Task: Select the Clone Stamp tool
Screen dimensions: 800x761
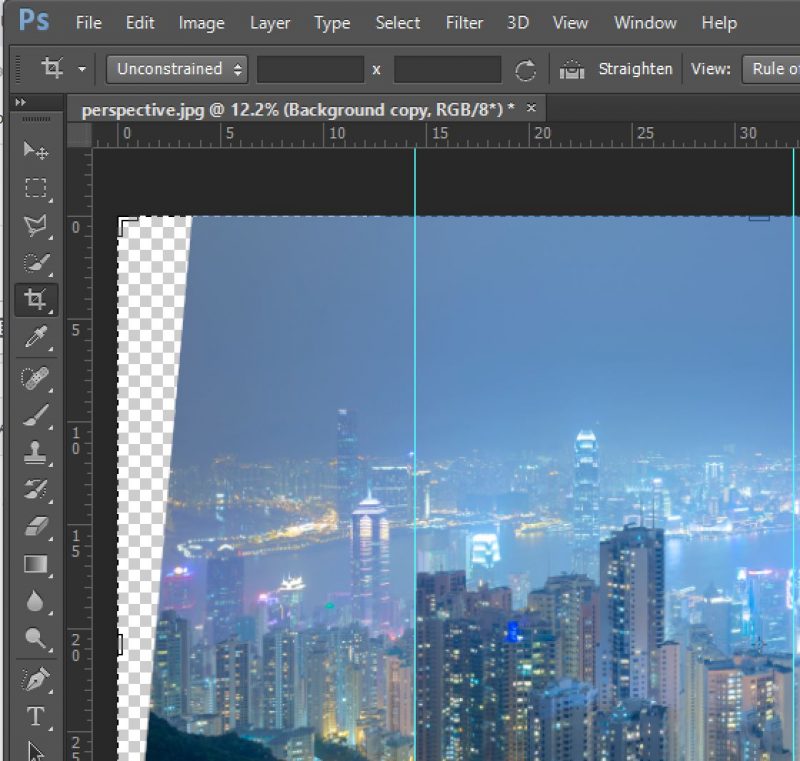Action: [x=35, y=452]
